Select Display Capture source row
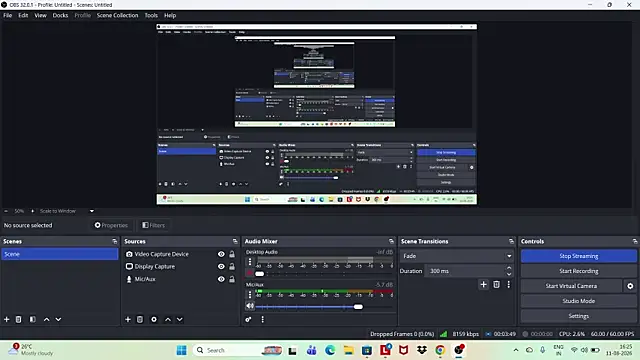This screenshot has width=640, height=360. [180, 267]
